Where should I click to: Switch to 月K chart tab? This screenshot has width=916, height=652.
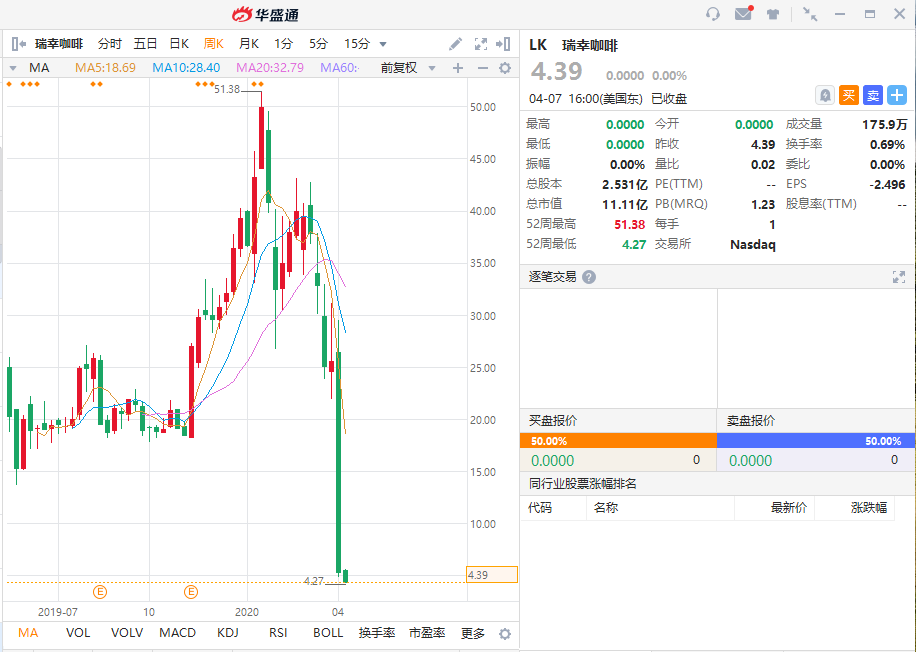pos(249,44)
